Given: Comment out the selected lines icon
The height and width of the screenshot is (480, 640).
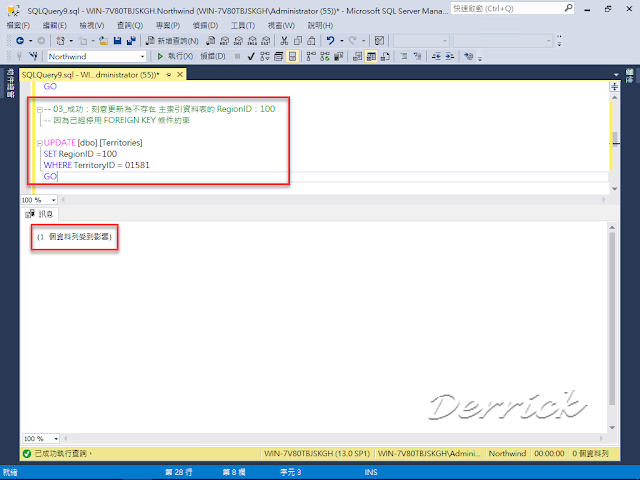Looking at the screenshot, I should click(404, 56).
